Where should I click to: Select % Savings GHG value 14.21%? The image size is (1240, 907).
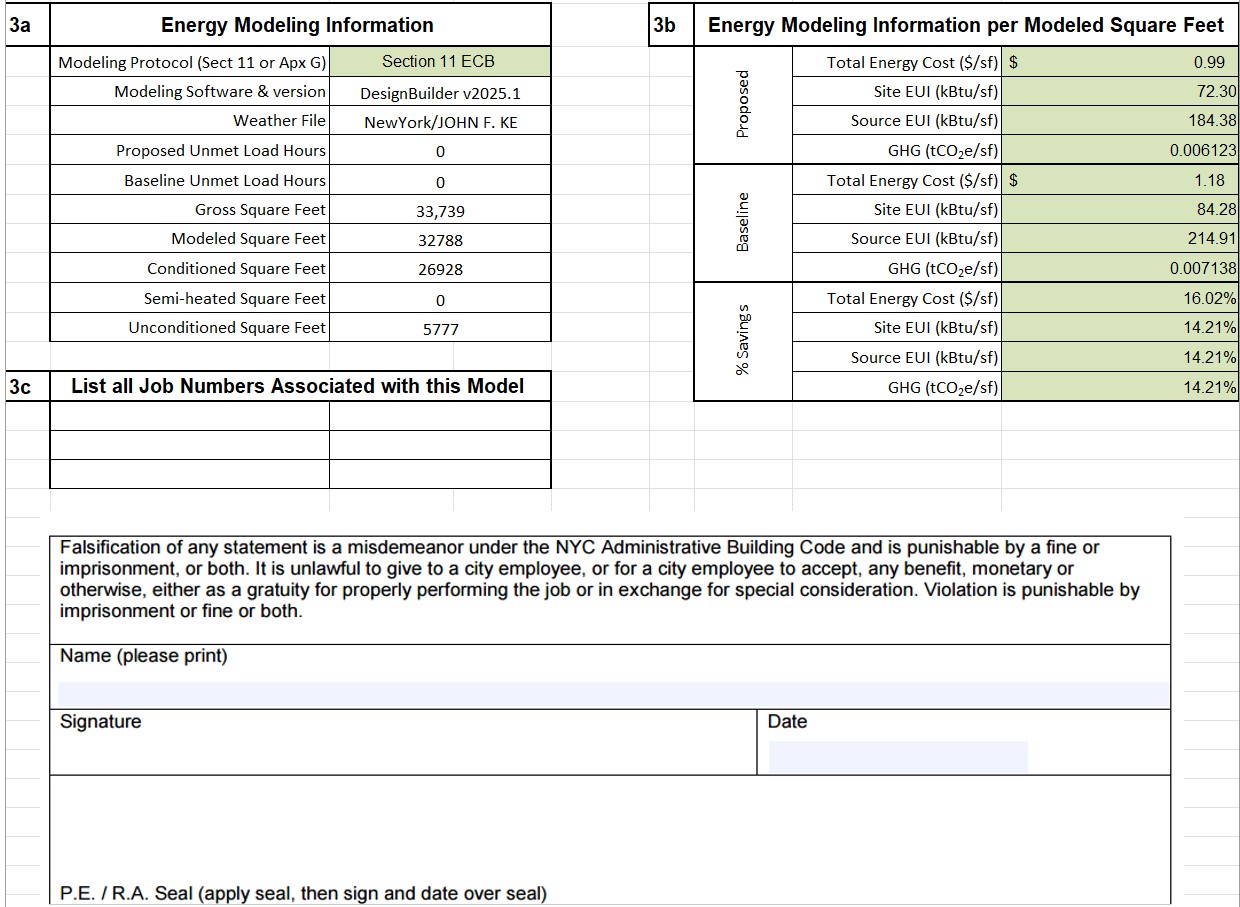1120,387
